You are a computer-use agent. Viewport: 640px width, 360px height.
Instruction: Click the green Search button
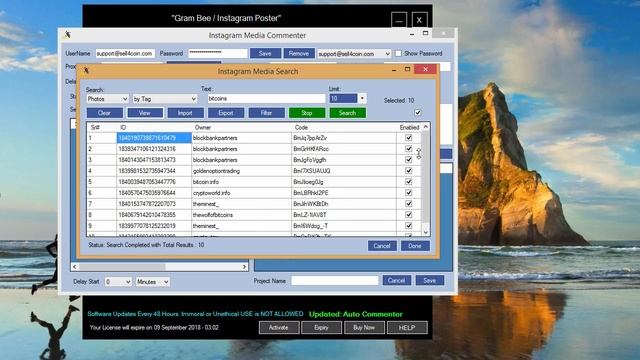(347, 113)
